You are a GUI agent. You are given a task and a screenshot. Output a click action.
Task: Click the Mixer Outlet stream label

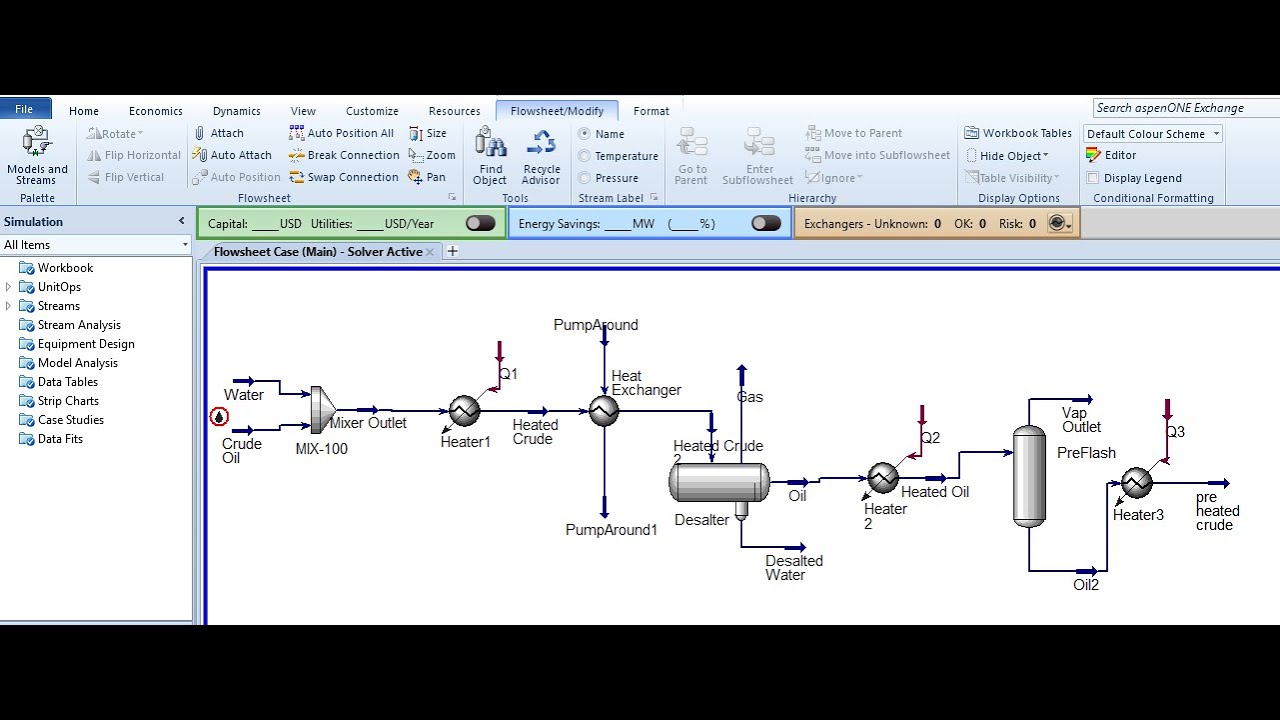tap(368, 423)
